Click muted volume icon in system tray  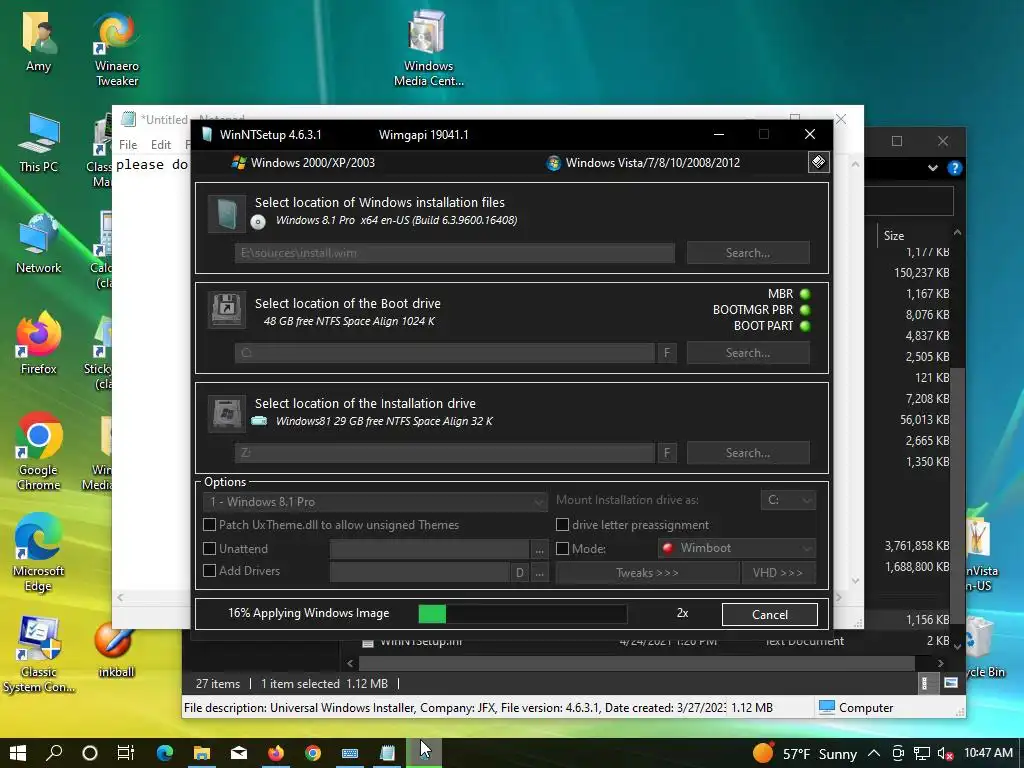point(945,754)
